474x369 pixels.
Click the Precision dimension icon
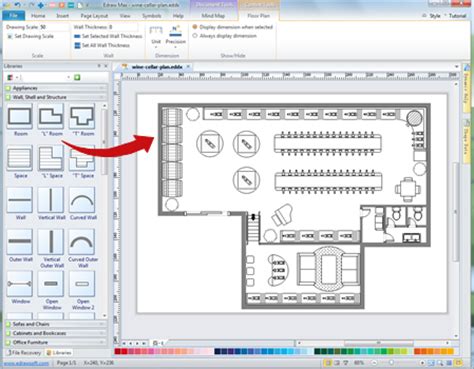point(175,35)
